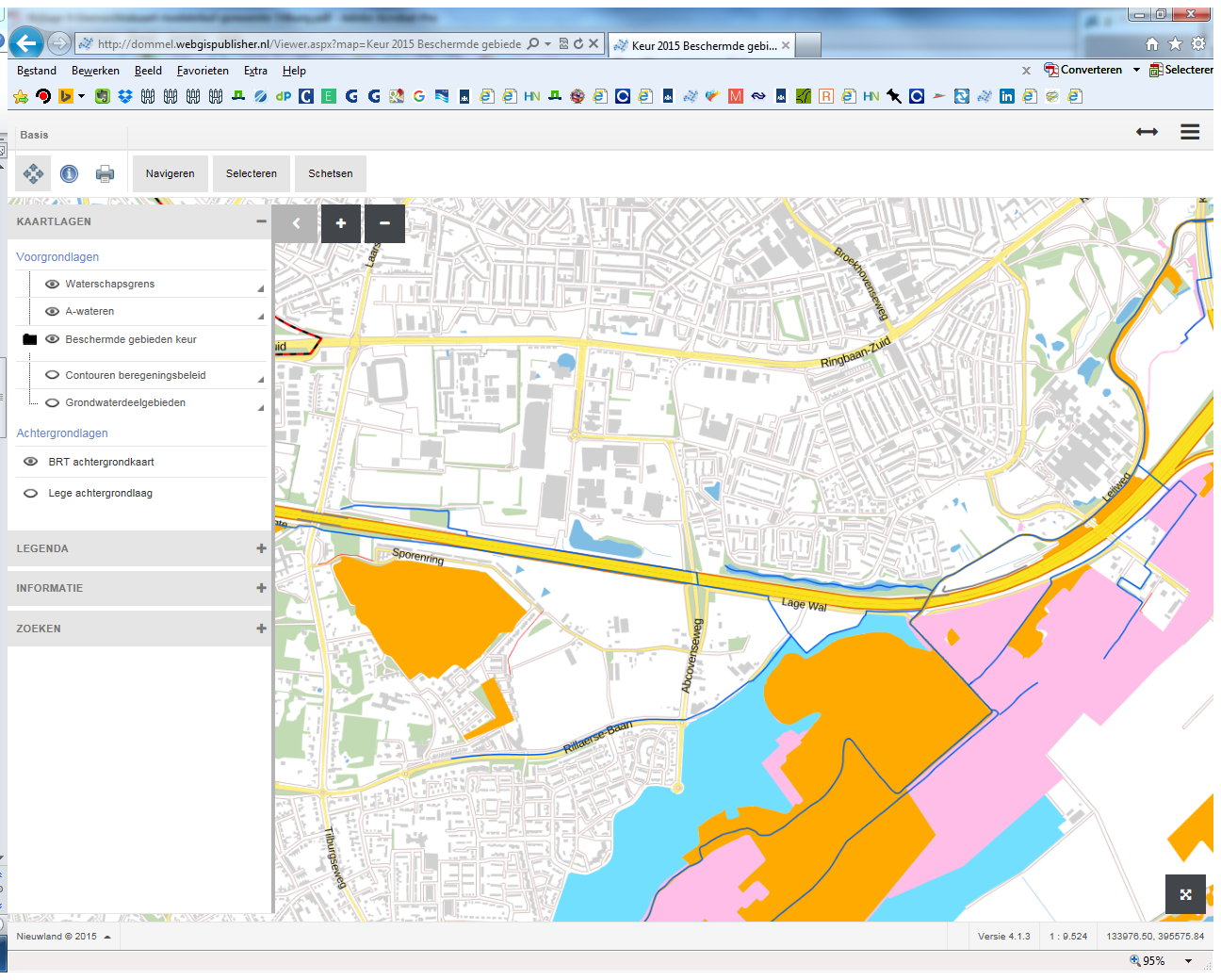Open the Bestand menu
Image resolution: width=1221 pixels, height=980 pixels.
click(x=37, y=71)
